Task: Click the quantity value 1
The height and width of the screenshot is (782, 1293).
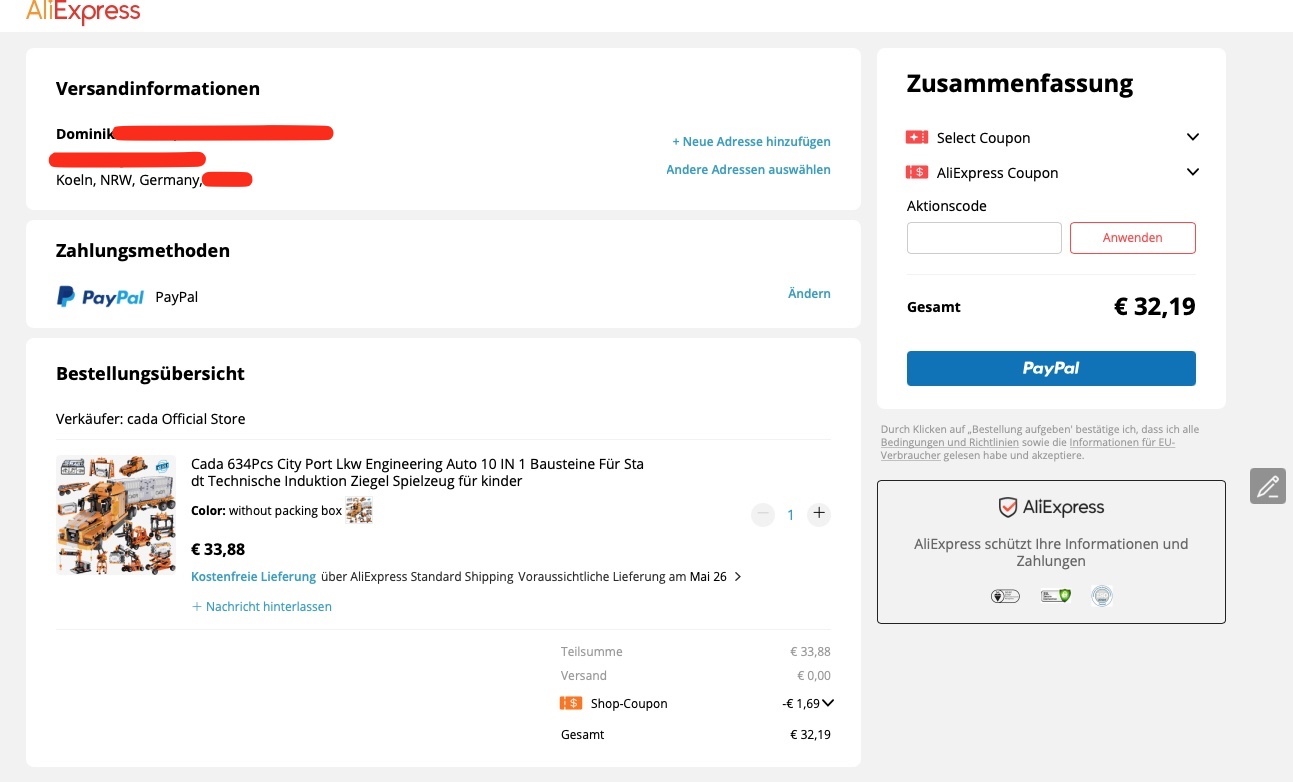Action: tap(790, 515)
